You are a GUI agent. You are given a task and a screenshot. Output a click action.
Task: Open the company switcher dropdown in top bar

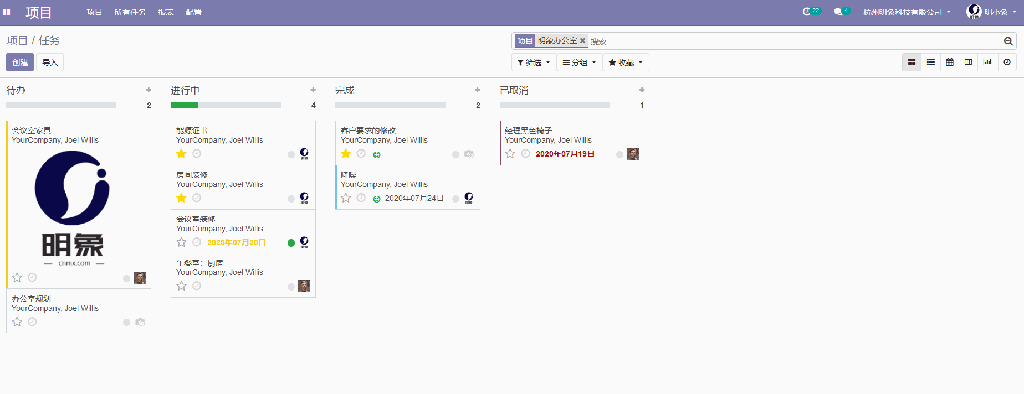(906, 12)
